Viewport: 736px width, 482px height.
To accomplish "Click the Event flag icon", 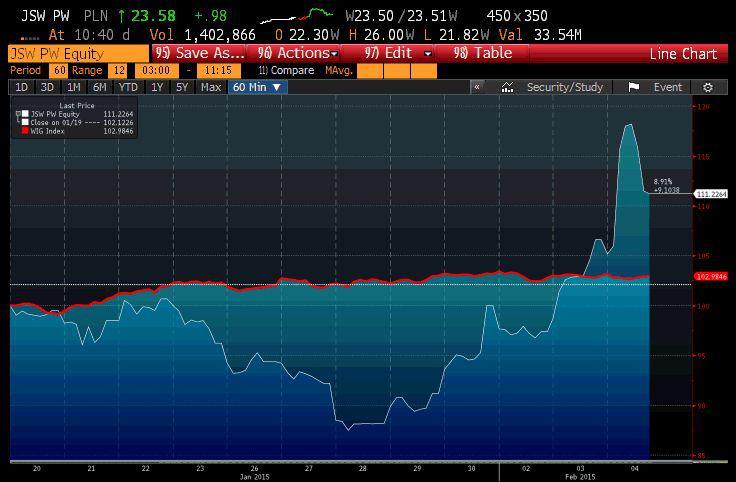I will click(634, 87).
